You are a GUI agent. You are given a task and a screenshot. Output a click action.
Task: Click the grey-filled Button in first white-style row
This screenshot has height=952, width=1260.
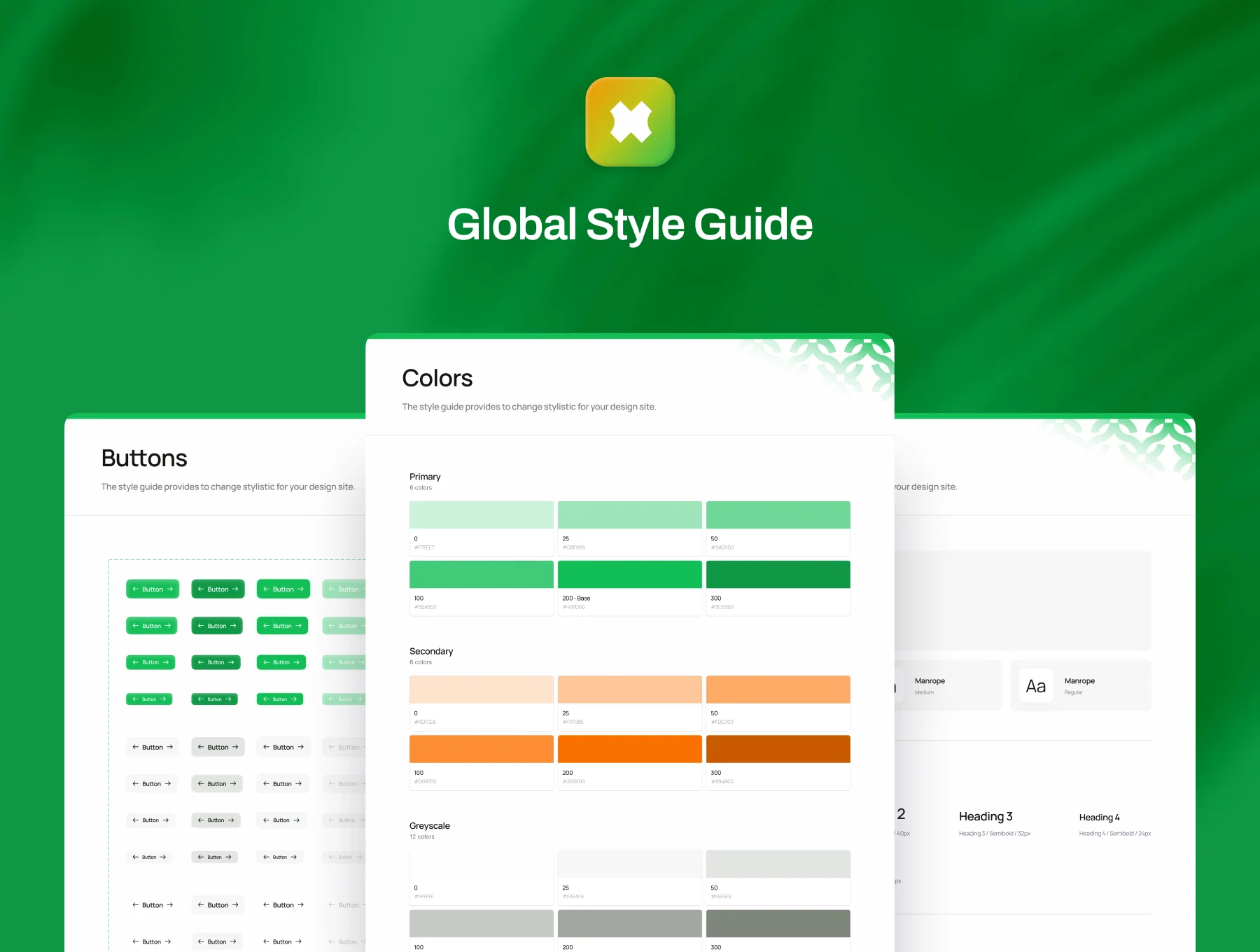218,747
